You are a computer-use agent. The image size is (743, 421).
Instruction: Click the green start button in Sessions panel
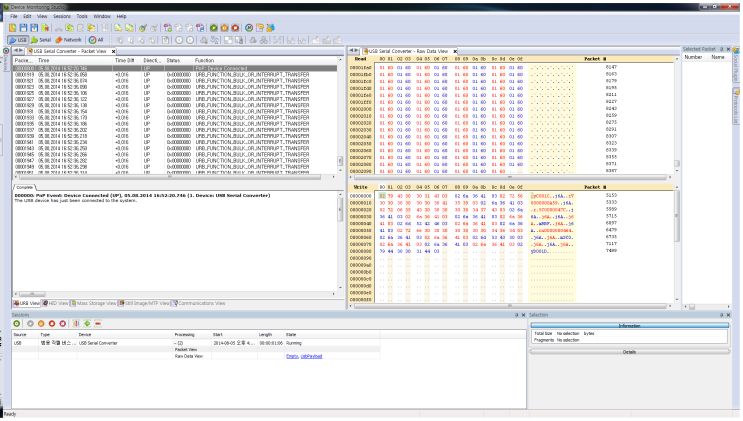pos(17,323)
